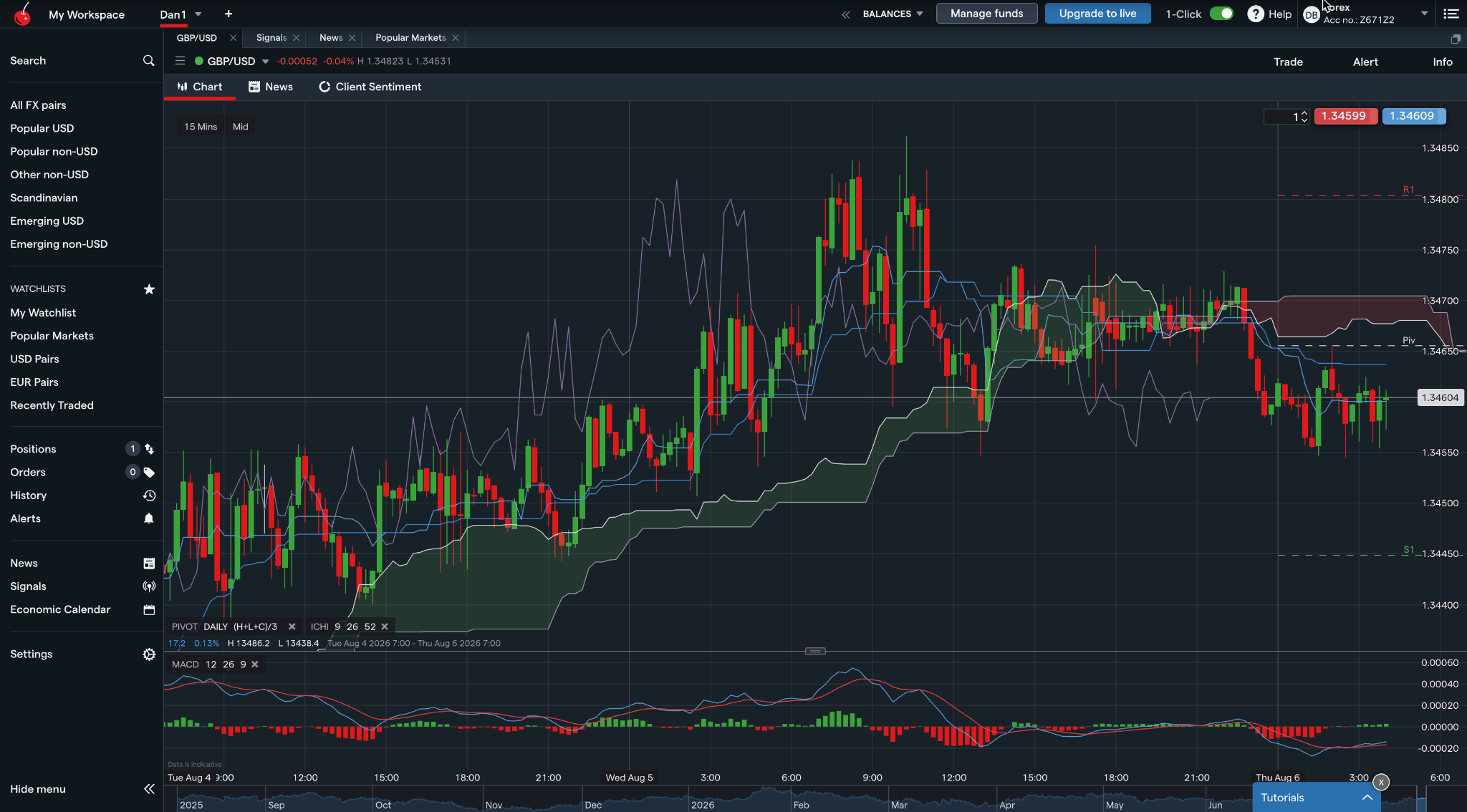Remove the MACD indicator
The width and height of the screenshot is (1467, 812).
pyautogui.click(x=254, y=664)
